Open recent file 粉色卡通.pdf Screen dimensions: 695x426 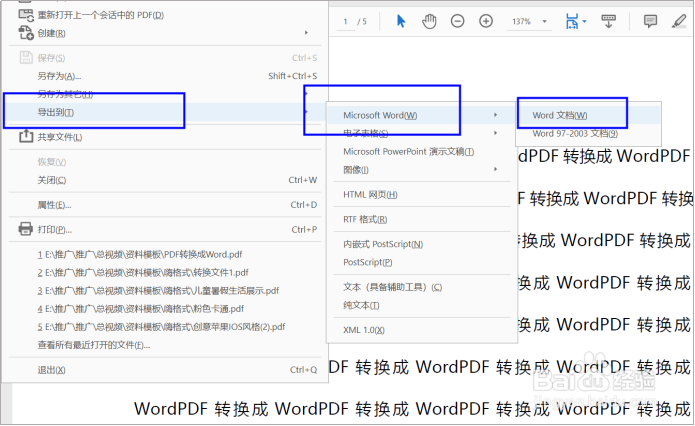click(x=141, y=309)
